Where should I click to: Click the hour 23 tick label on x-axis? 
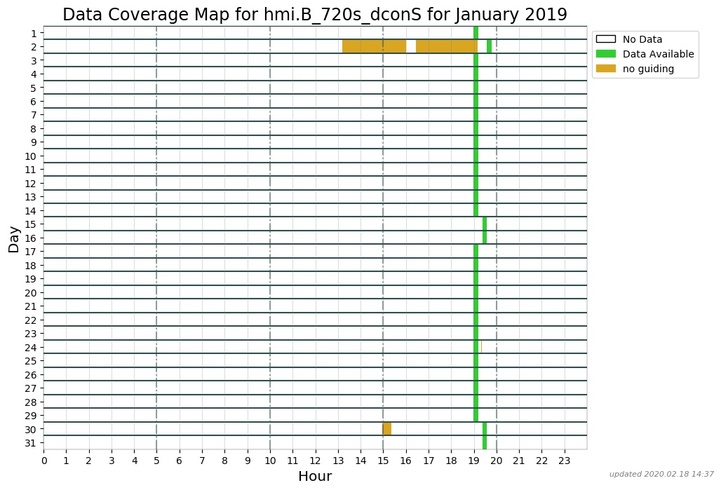(564, 460)
